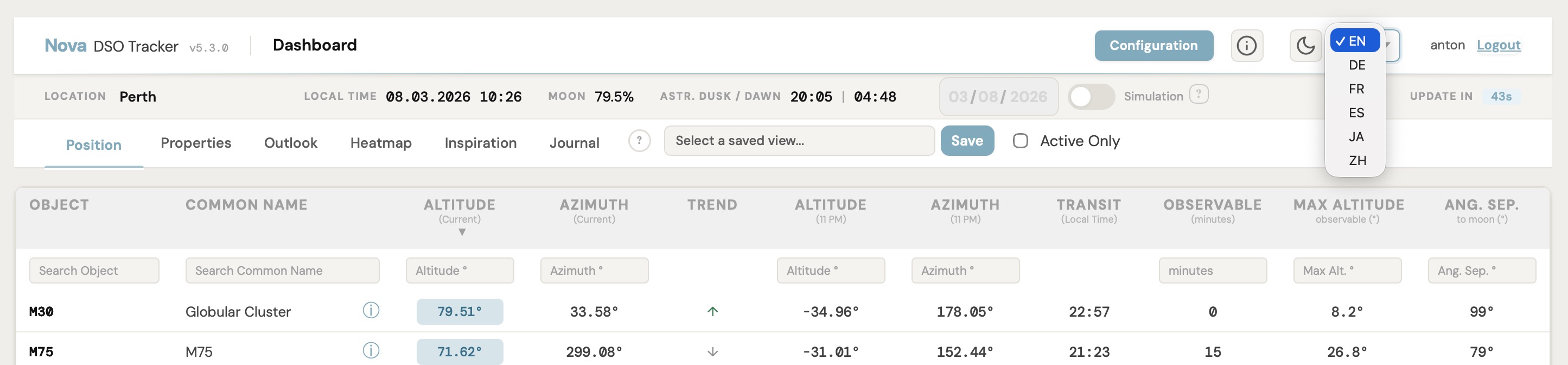Image resolution: width=1568 pixels, height=365 pixels.
Task: Choose DE in the language dropdown
Action: (x=1356, y=65)
